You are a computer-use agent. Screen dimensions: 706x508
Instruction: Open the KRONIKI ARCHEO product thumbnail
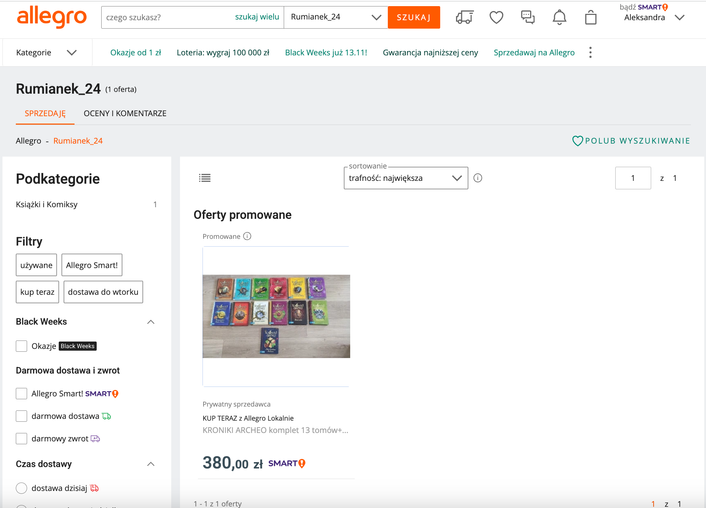pos(276,315)
